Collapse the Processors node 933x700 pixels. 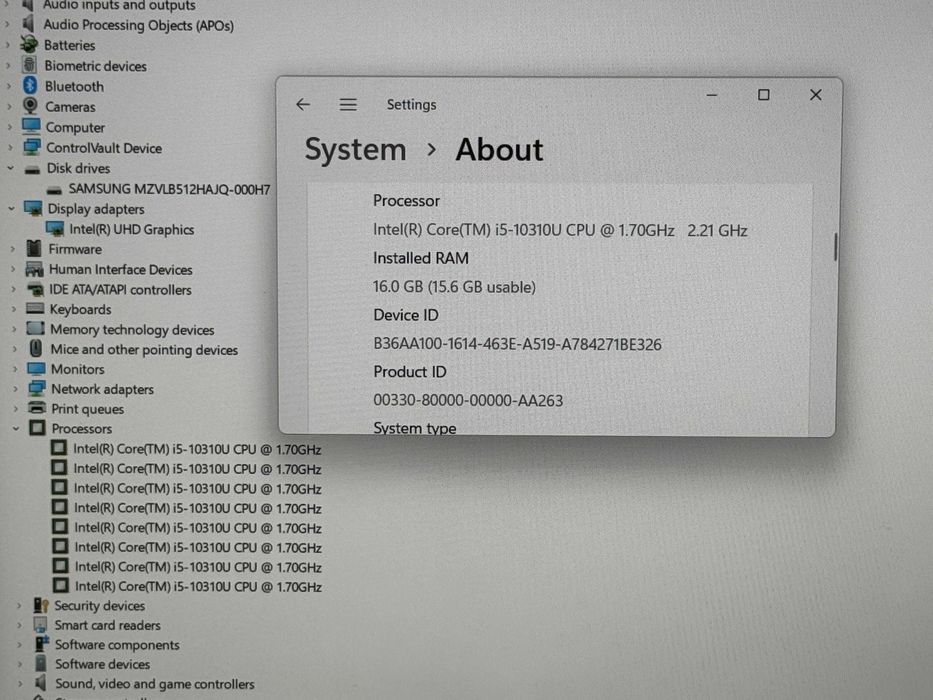[16, 428]
